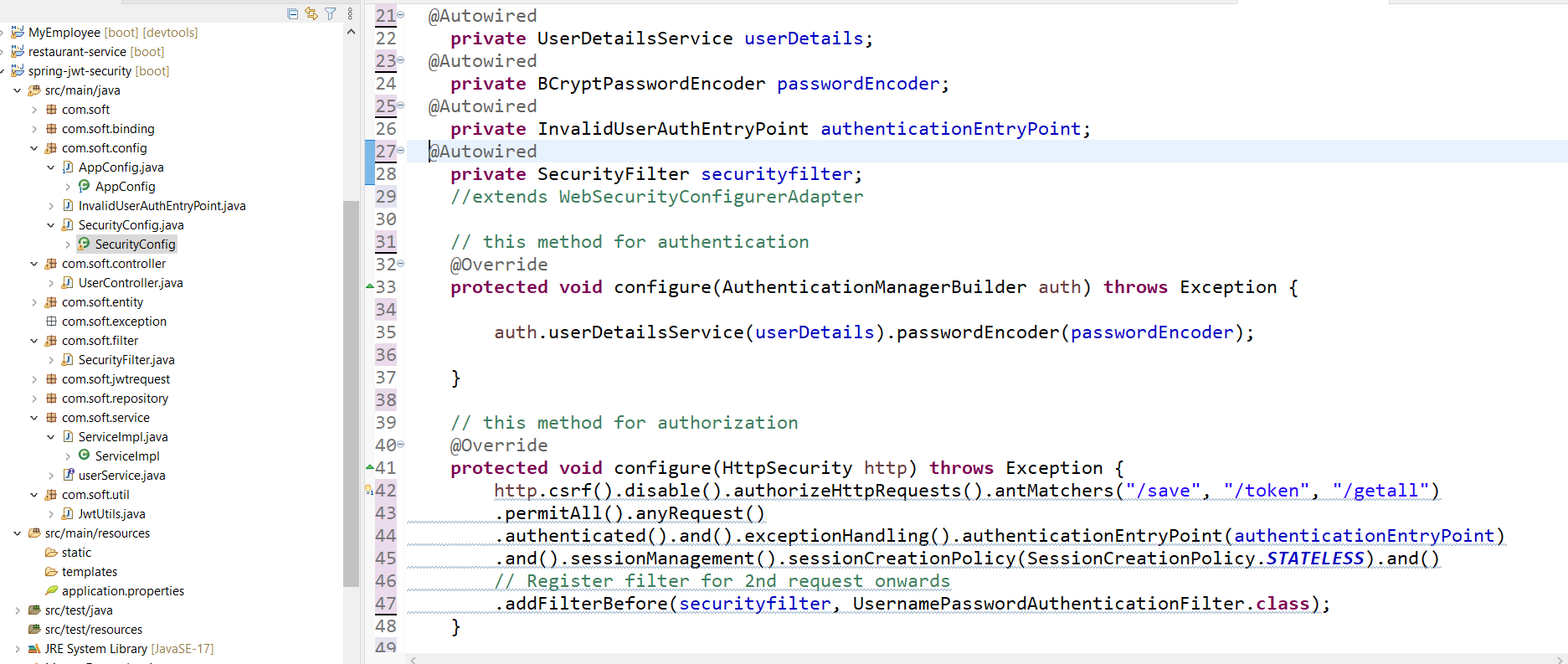Toggle code folding at line 27
The width and height of the screenshot is (1568, 664).
point(401,151)
